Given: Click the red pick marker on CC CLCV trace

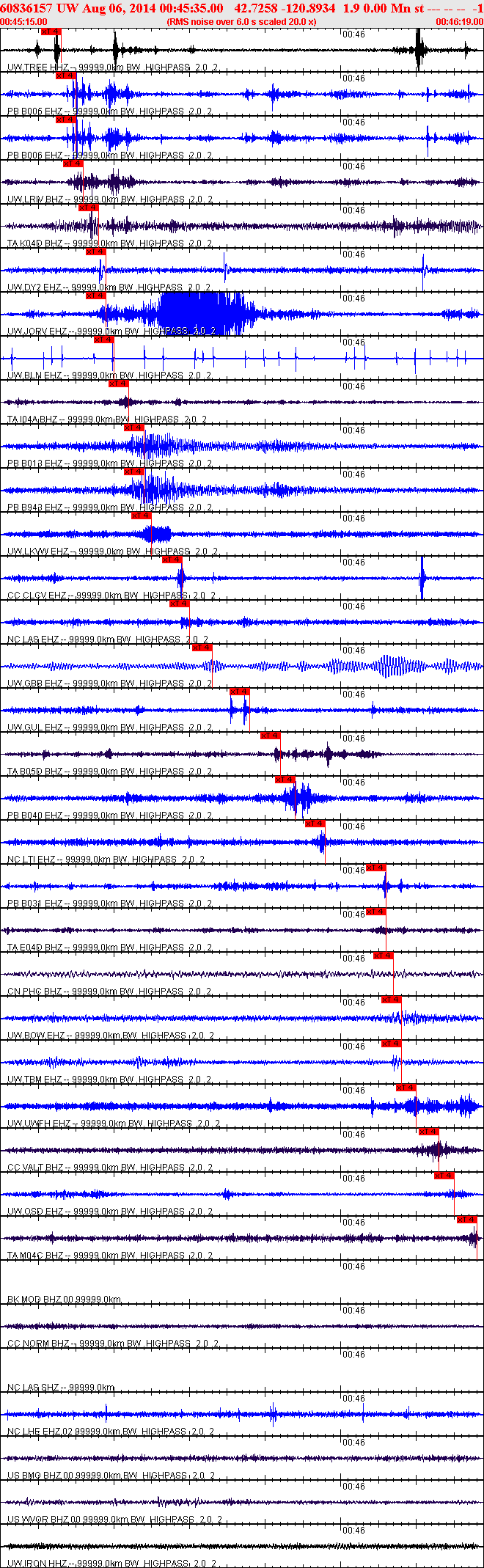Looking at the screenshot, I should pyautogui.click(x=172, y=560).
